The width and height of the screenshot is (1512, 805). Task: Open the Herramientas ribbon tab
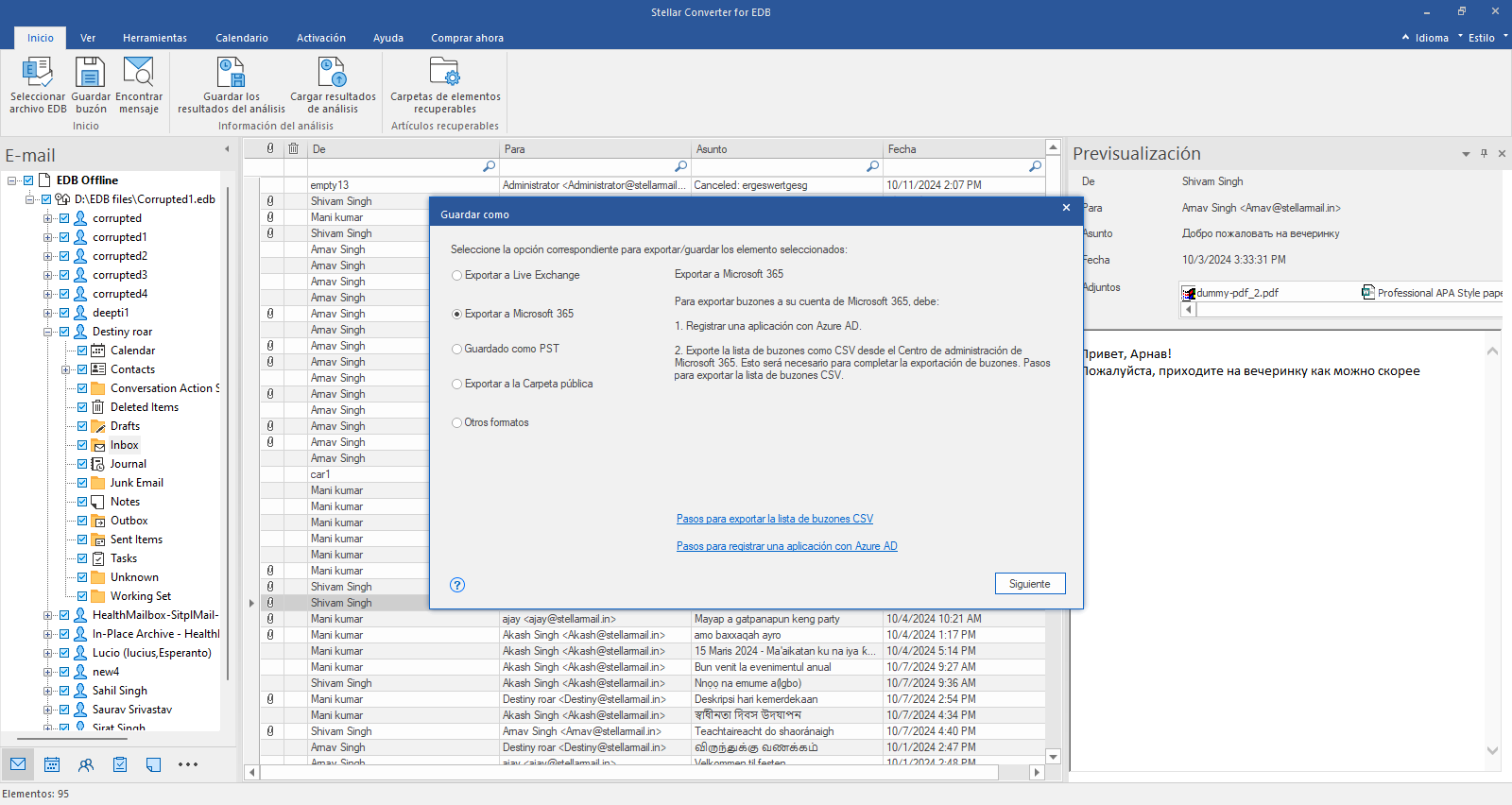coord(155,38)
